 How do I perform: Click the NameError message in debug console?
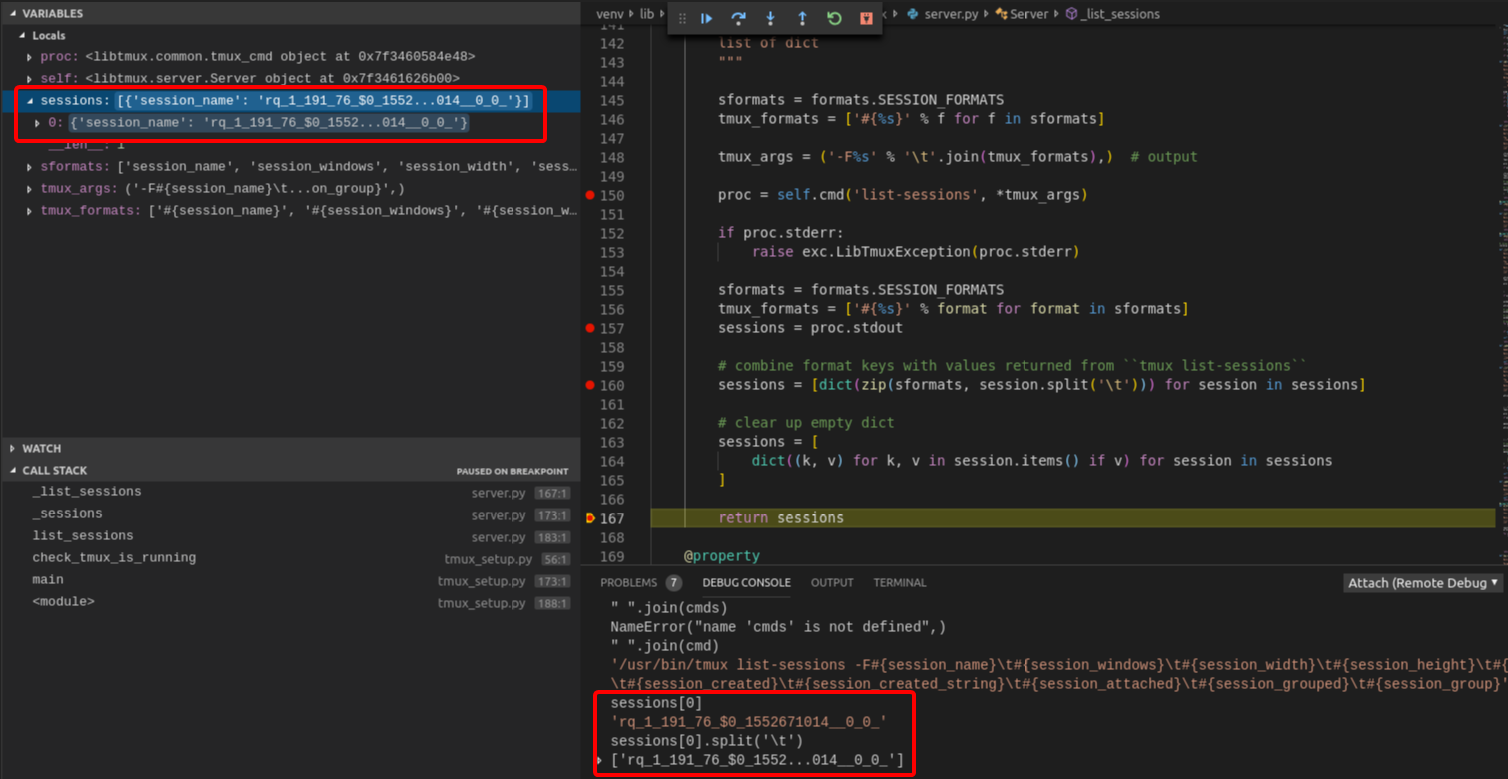(x=778, y=627)
